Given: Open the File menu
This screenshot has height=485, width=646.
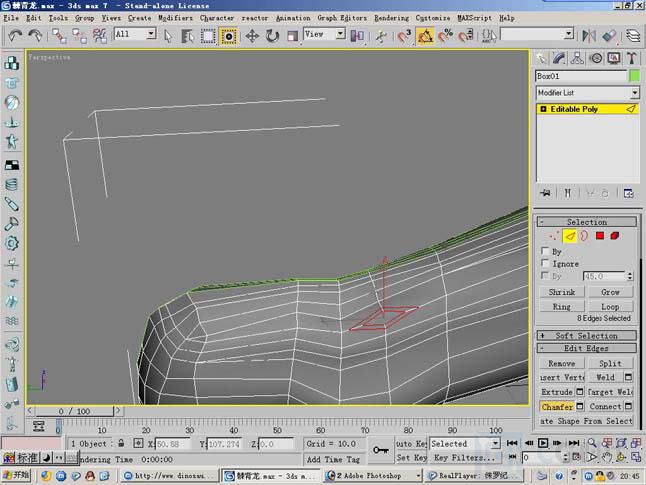Looking at the screenshot, I should (11, 18).
